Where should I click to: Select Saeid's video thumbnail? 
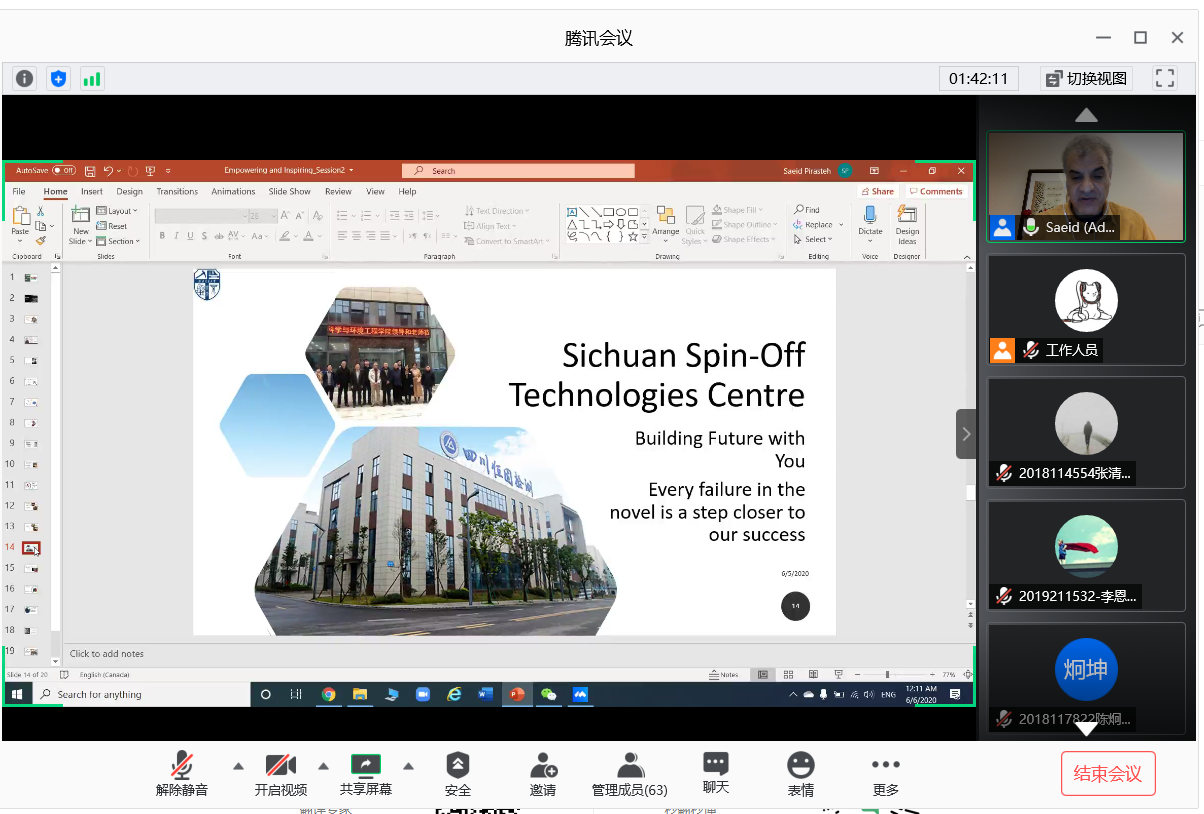pyautogui.click(x=1086, y=186)
